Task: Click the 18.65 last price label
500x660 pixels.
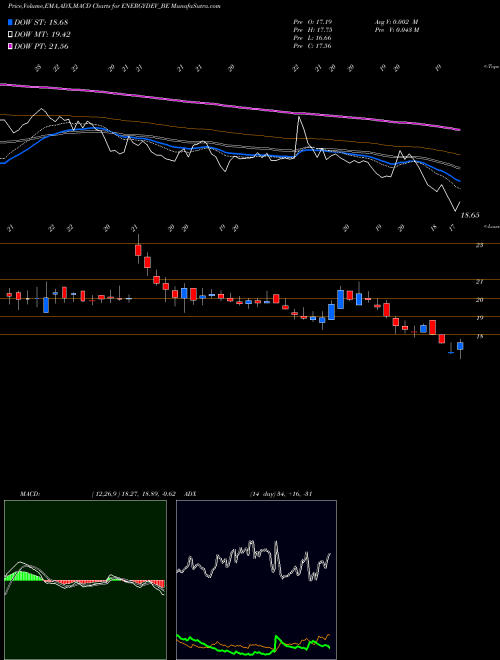Action: (x=470, y=216)
